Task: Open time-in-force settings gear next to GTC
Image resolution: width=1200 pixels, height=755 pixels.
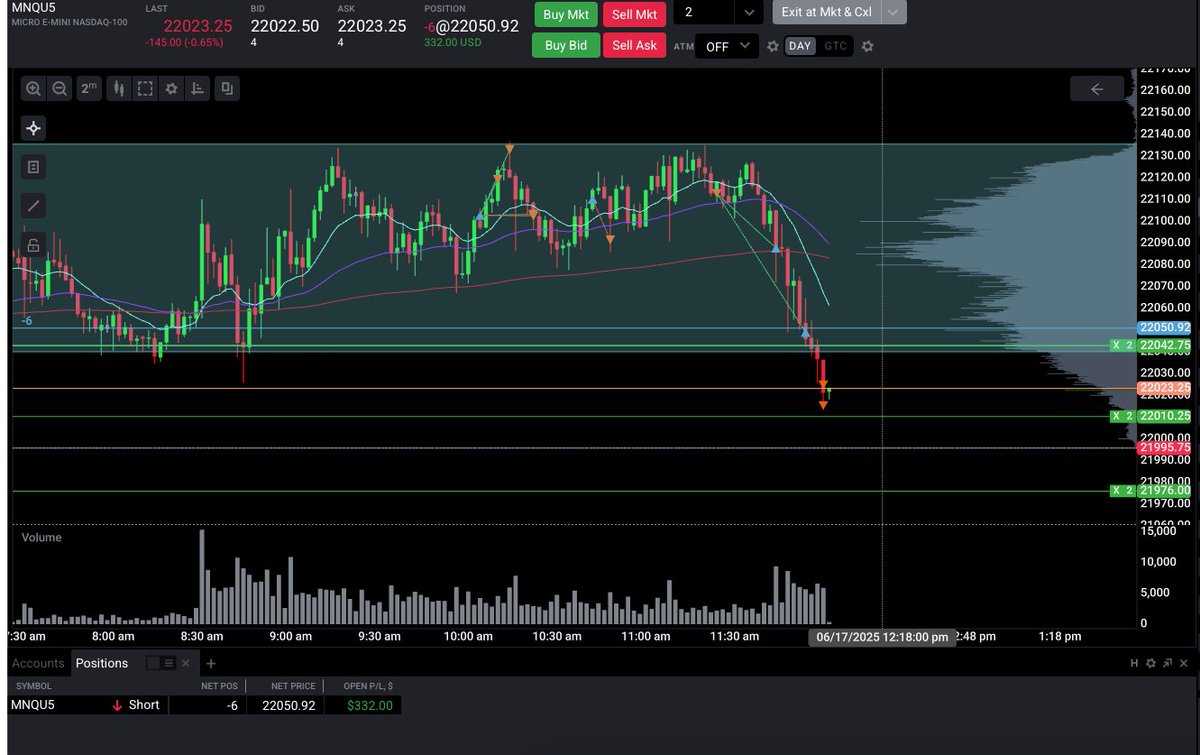Action: pos(867,46)
